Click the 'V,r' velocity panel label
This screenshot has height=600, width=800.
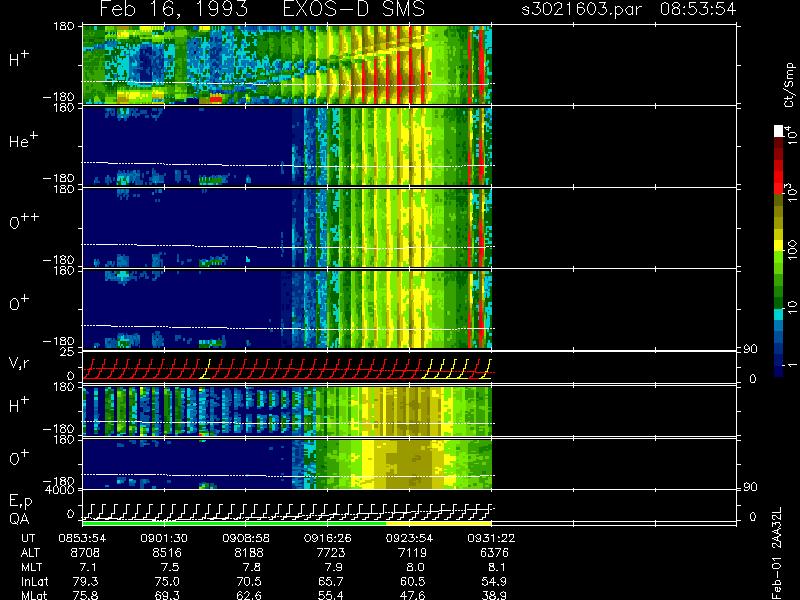click(x=20, y=363)
